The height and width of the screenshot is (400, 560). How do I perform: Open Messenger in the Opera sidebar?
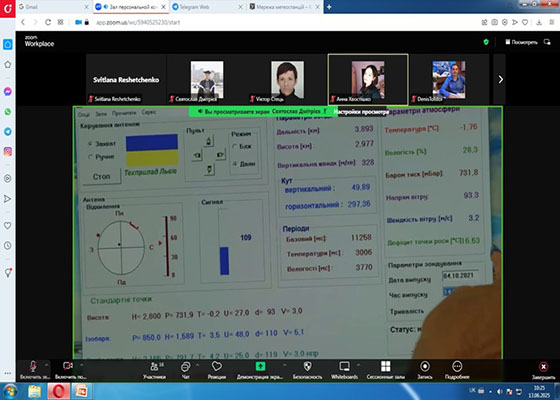coord(8,91)
